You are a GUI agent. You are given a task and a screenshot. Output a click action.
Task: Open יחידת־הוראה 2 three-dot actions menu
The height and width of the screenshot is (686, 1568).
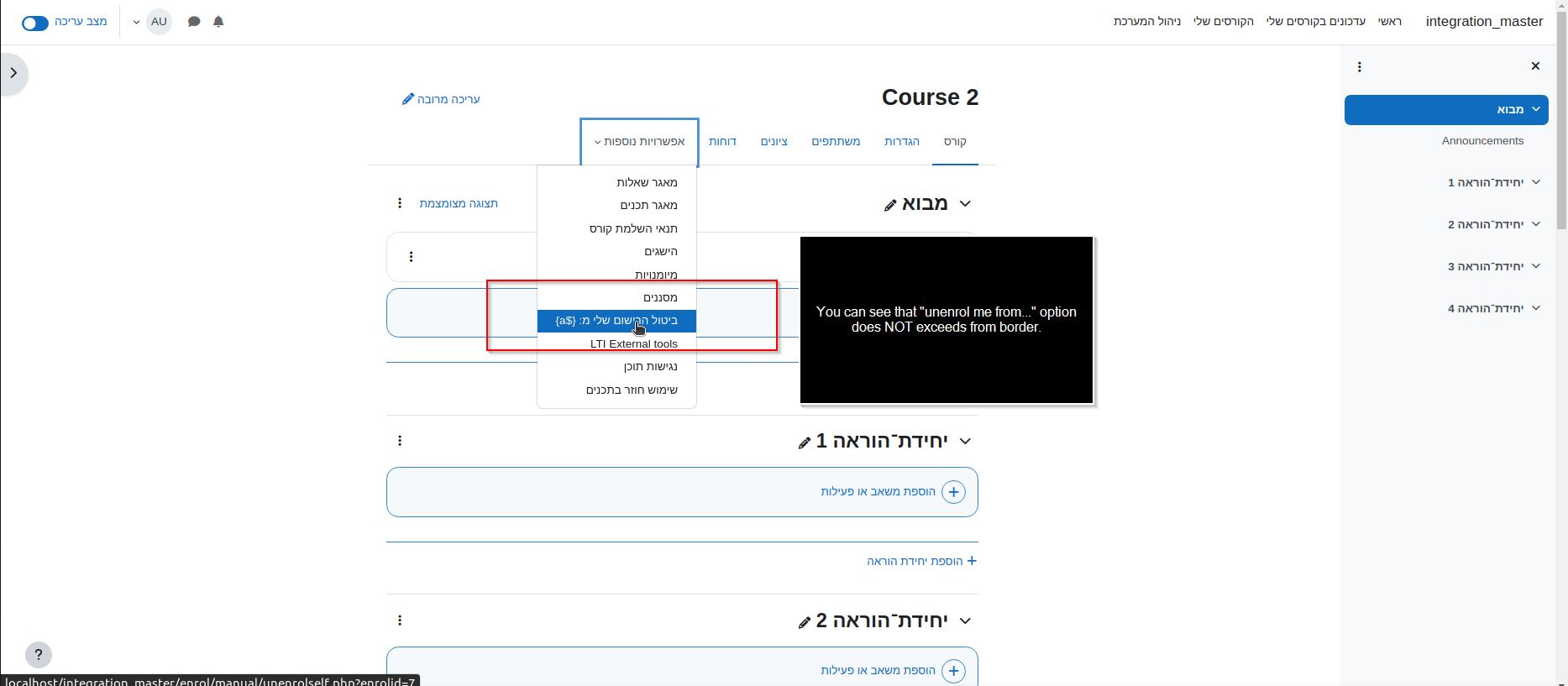(x=400, y=621)
